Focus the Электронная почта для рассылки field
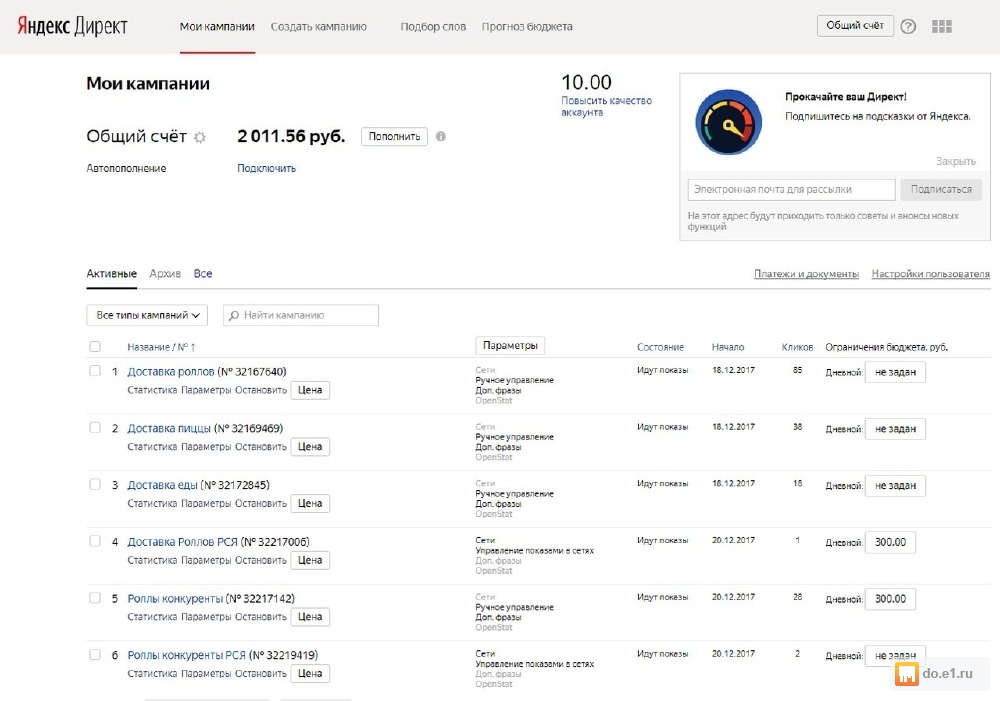Image resolution: width=1000 pixels, height=701 pixels. click(791, 189)
